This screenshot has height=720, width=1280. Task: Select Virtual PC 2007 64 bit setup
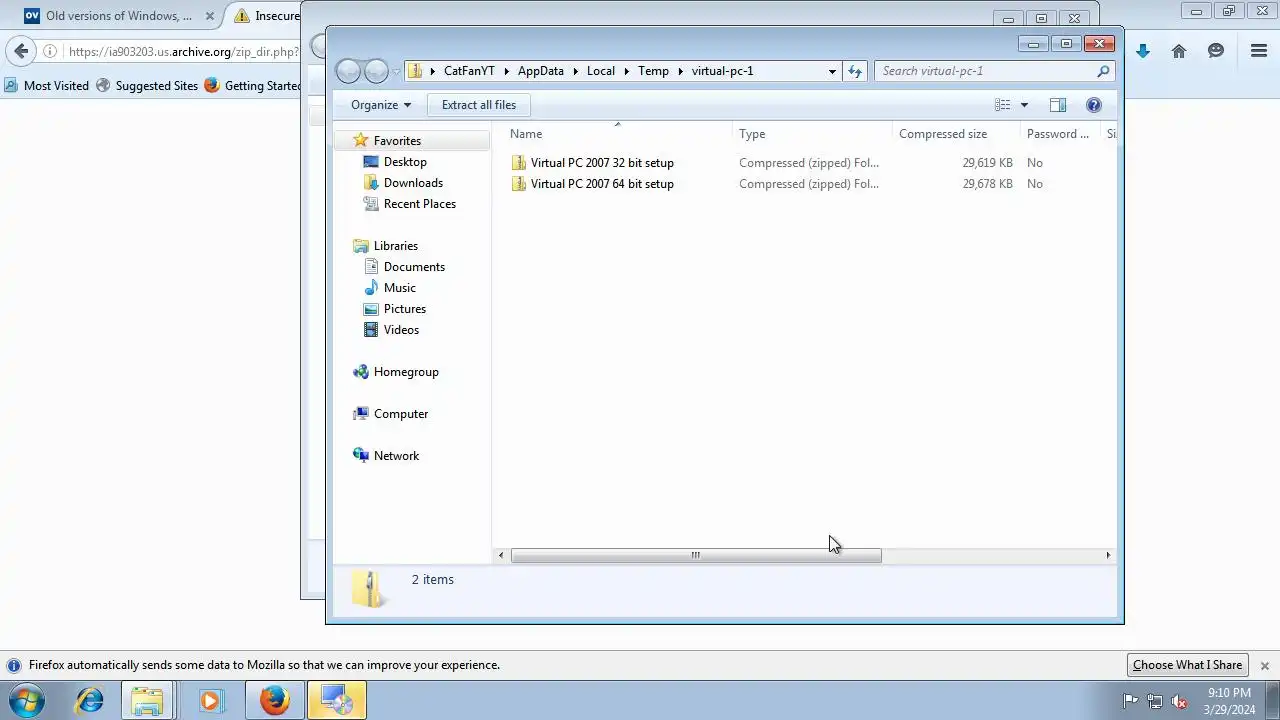(602, 184)
